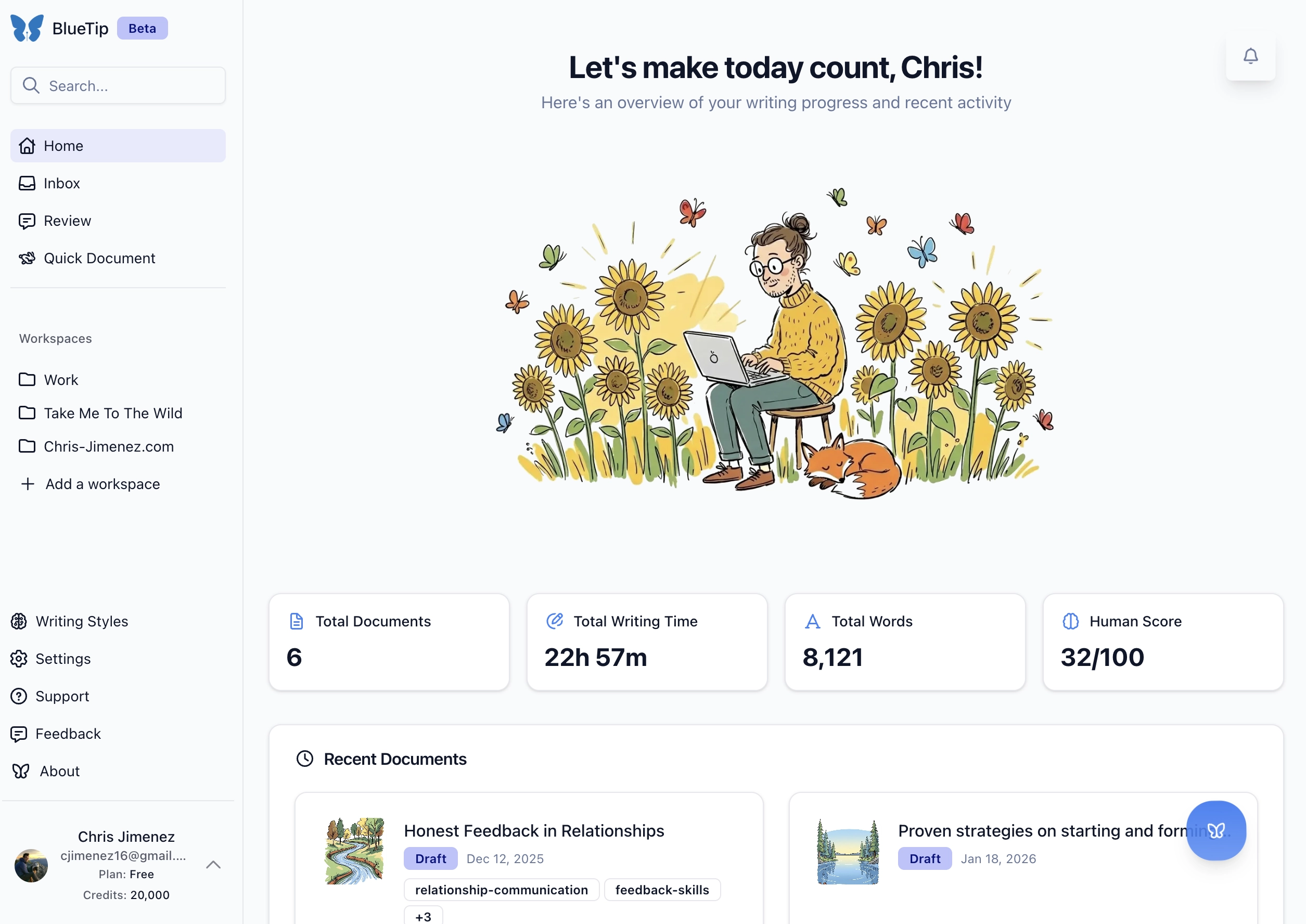This screenshot has width=1306, height=924.
Task: Expand the Chris Jimenez account menu
Action: click(213, 865)
